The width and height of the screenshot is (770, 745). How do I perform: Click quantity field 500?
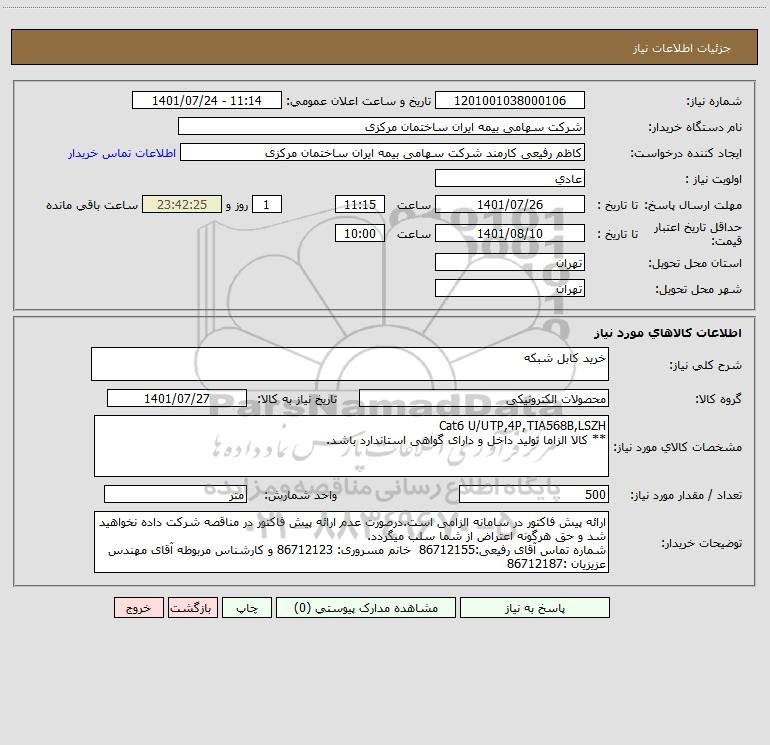tap(534, 495)
